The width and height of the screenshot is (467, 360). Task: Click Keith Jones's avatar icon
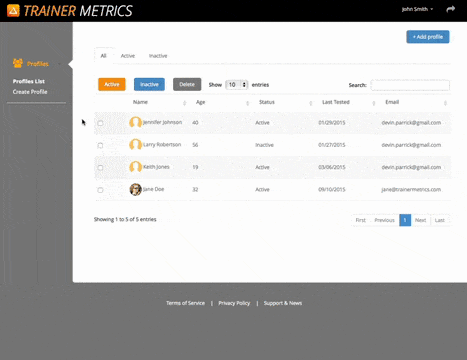click(135, 167)
